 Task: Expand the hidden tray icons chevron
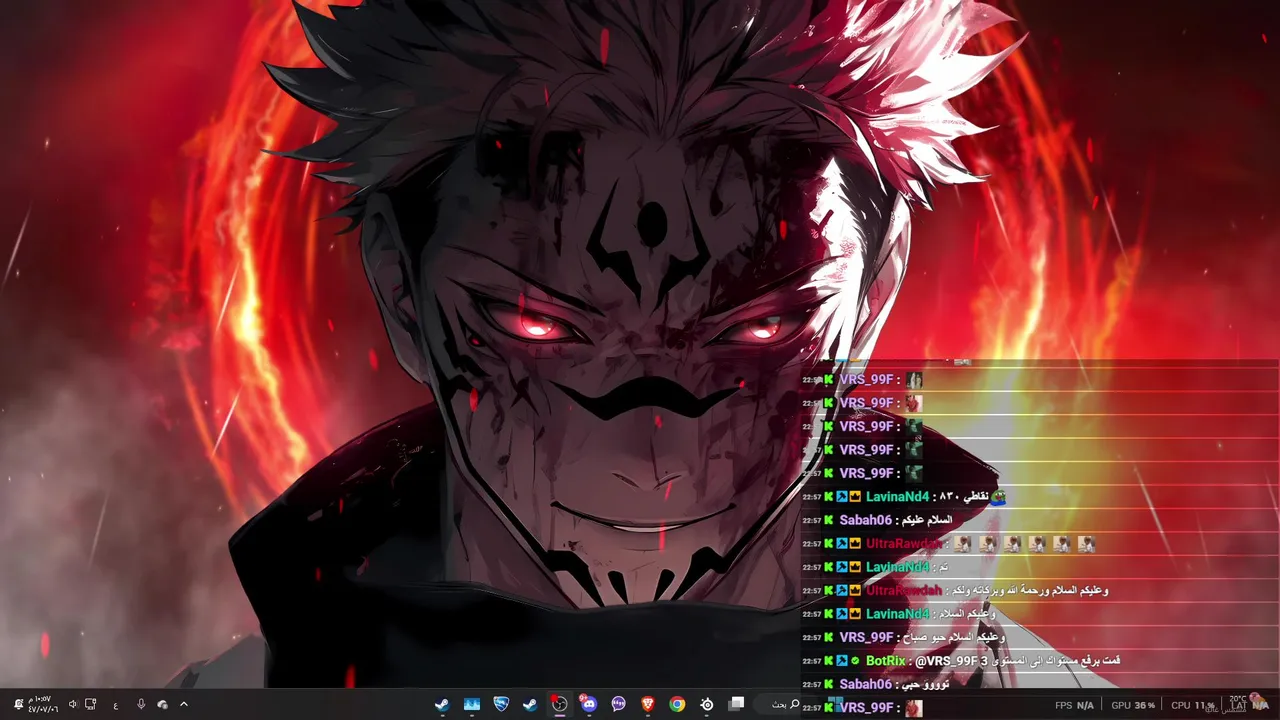pyautogui.click(x=183, y=704)
